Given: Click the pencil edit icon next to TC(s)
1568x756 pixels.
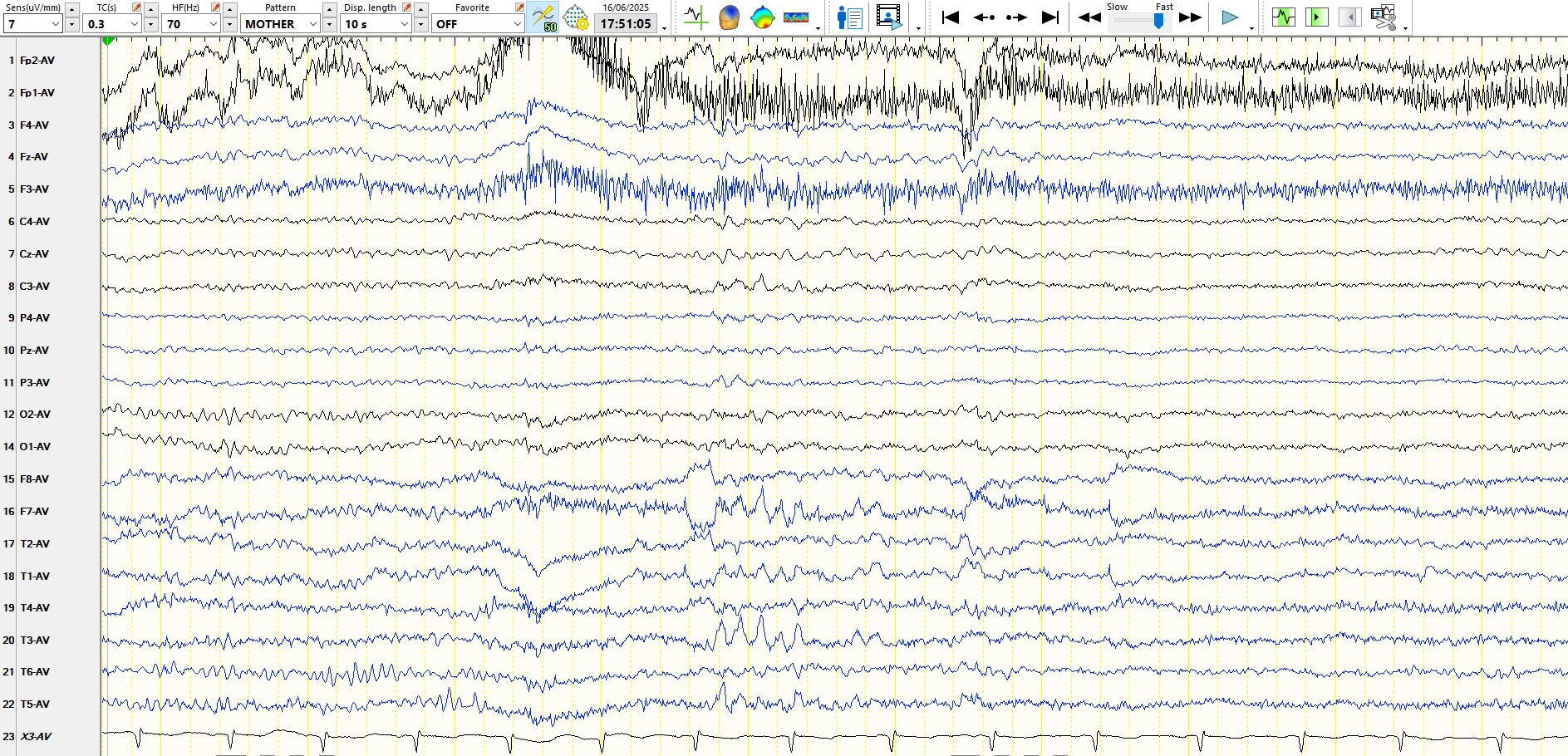Looking at the screenshot, I should pos(137,7).
